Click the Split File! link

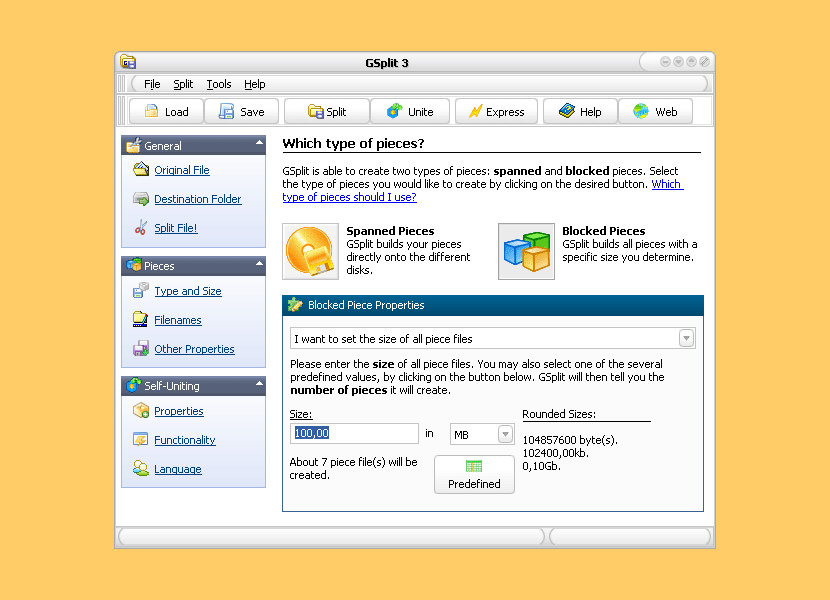pos(176,228)
